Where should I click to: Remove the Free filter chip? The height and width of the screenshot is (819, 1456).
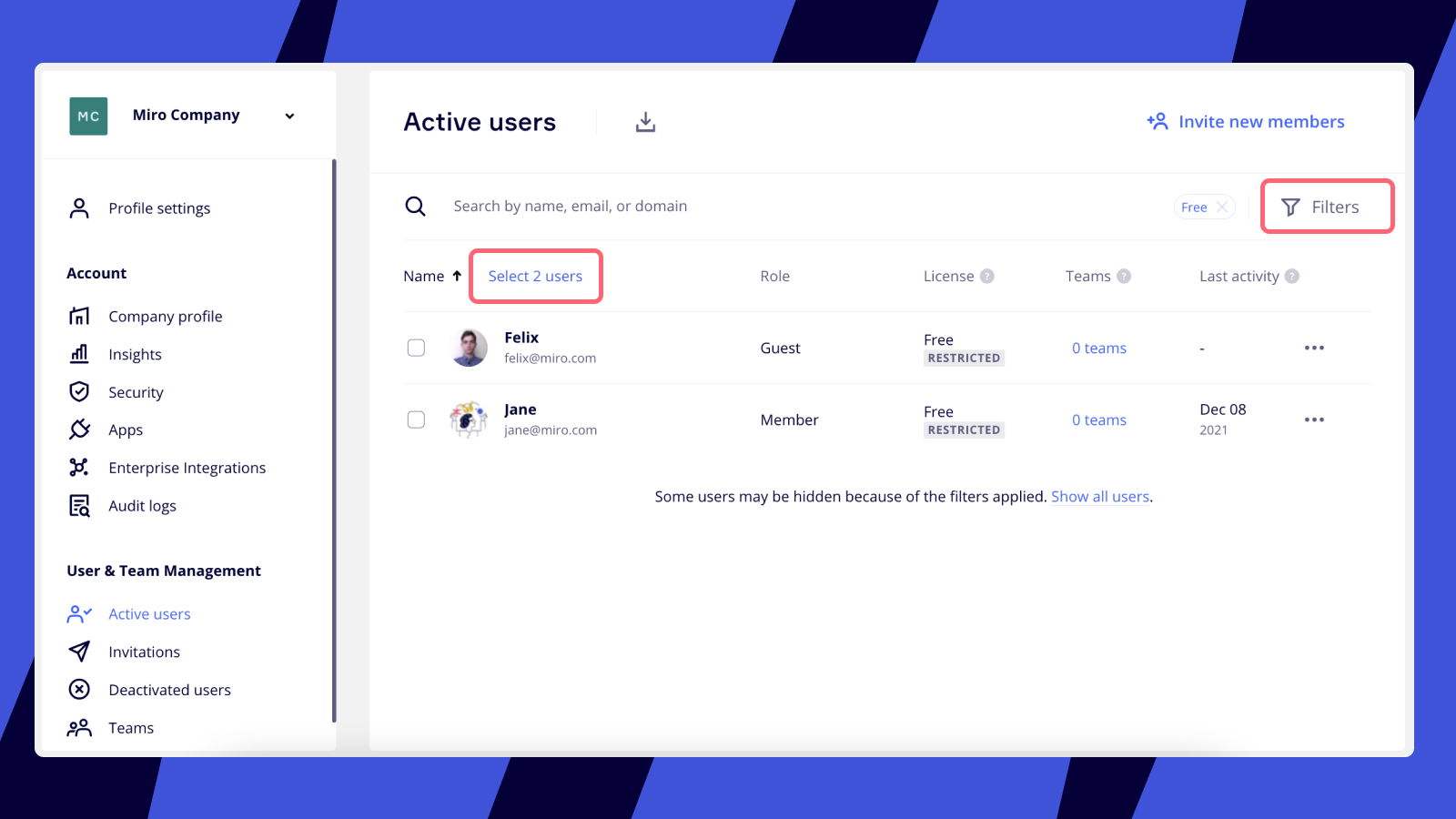1222,207
